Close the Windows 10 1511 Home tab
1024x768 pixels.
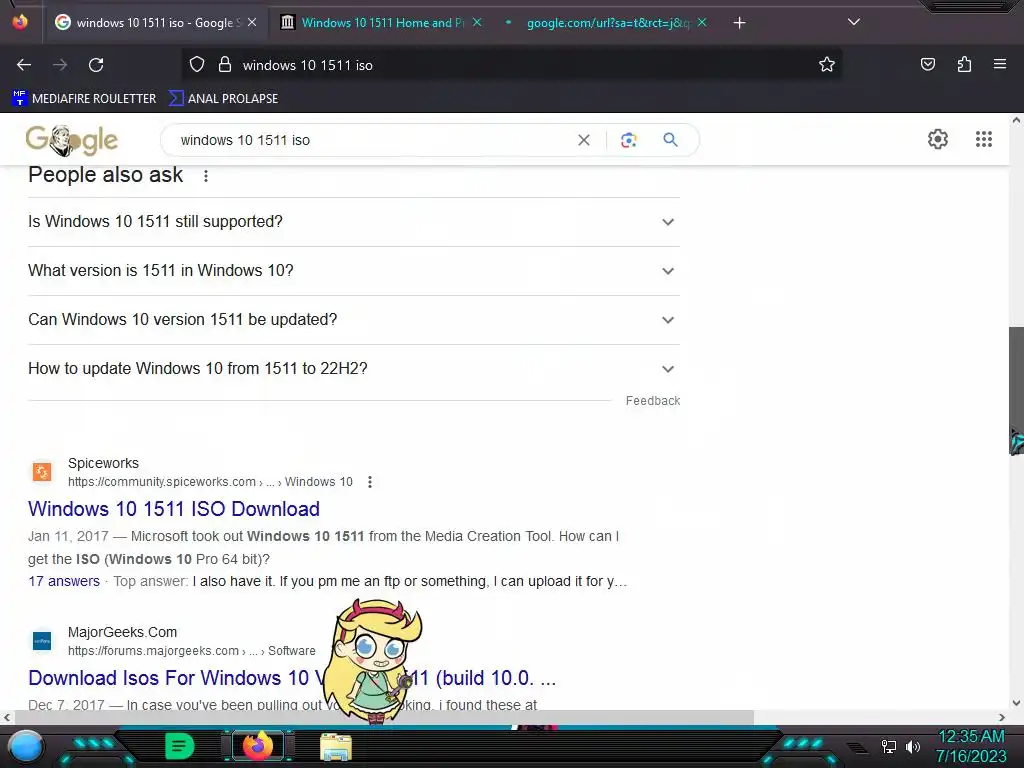[x=477, y=22]
